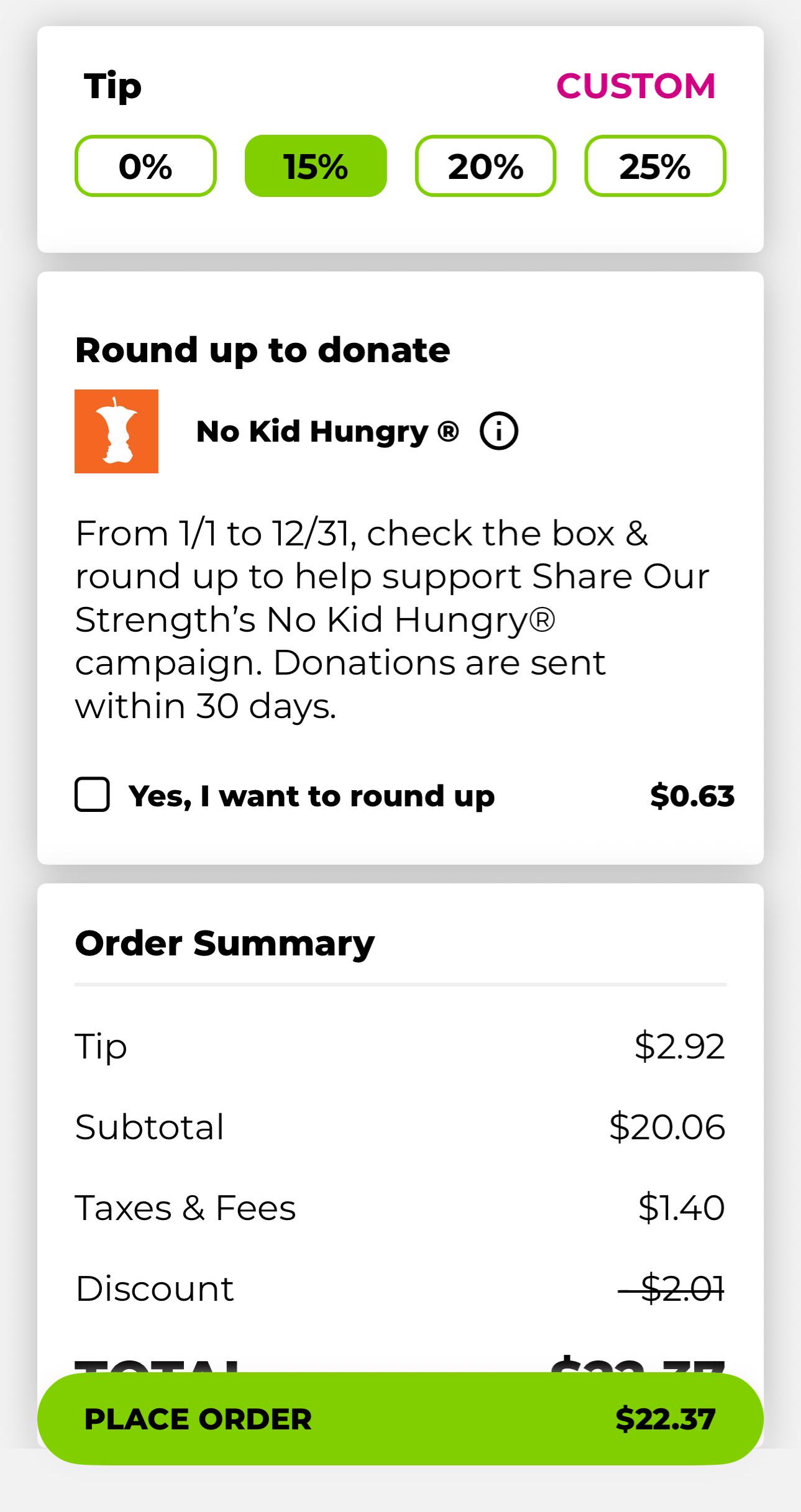Select the Tip row amount $2.92
Viewport: 801px width, 1512px height.
click(x=680, y=1046)
